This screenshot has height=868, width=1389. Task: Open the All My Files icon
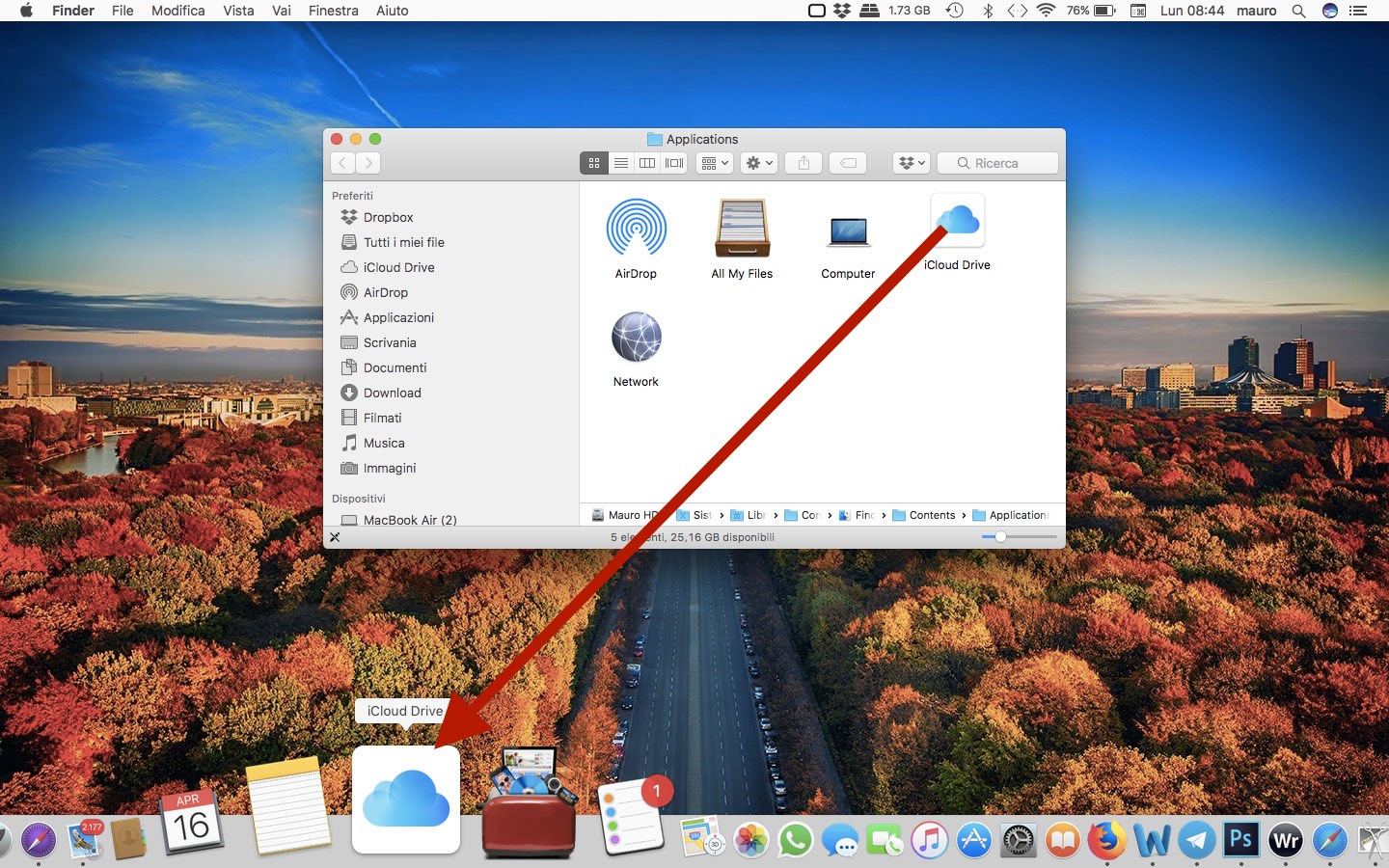(x=742, y=228)
